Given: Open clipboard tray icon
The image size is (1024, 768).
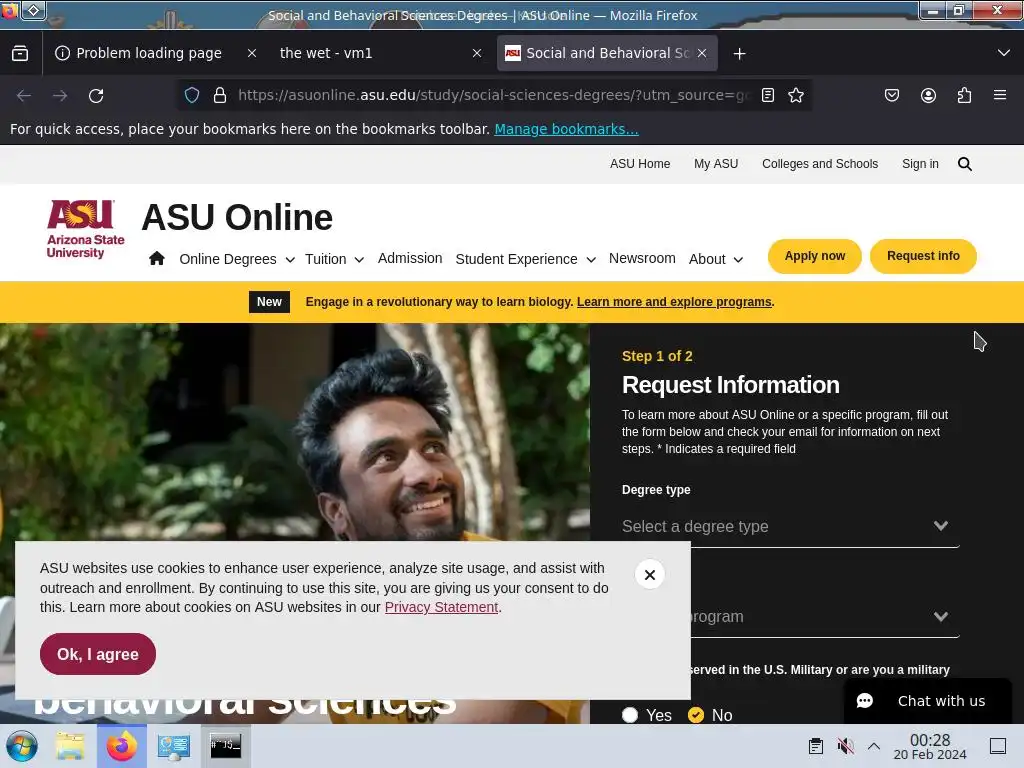Looking at the screenshot, I should 816,746.
